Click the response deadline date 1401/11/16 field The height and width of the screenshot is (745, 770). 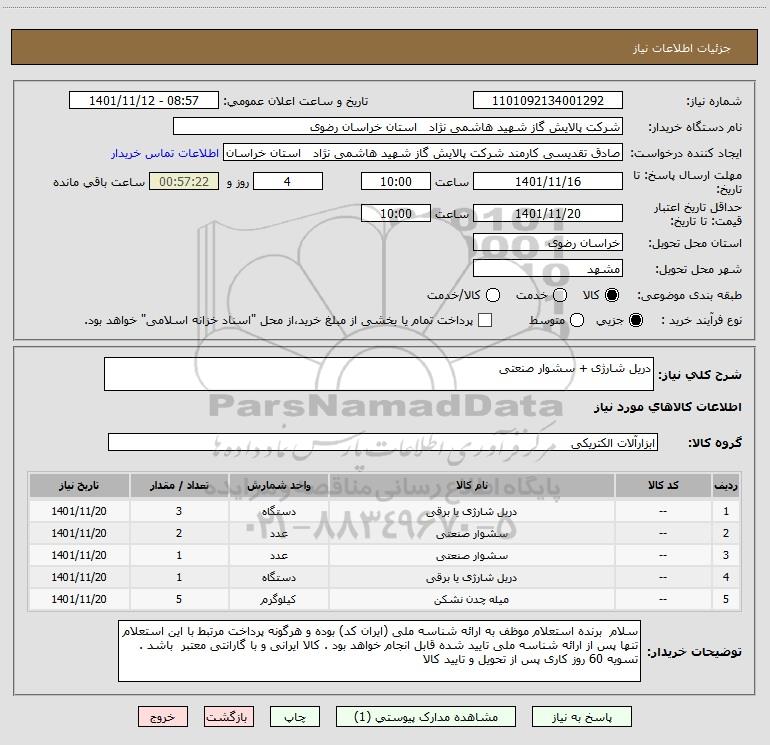pyautogui.click(x=548, y=181)
